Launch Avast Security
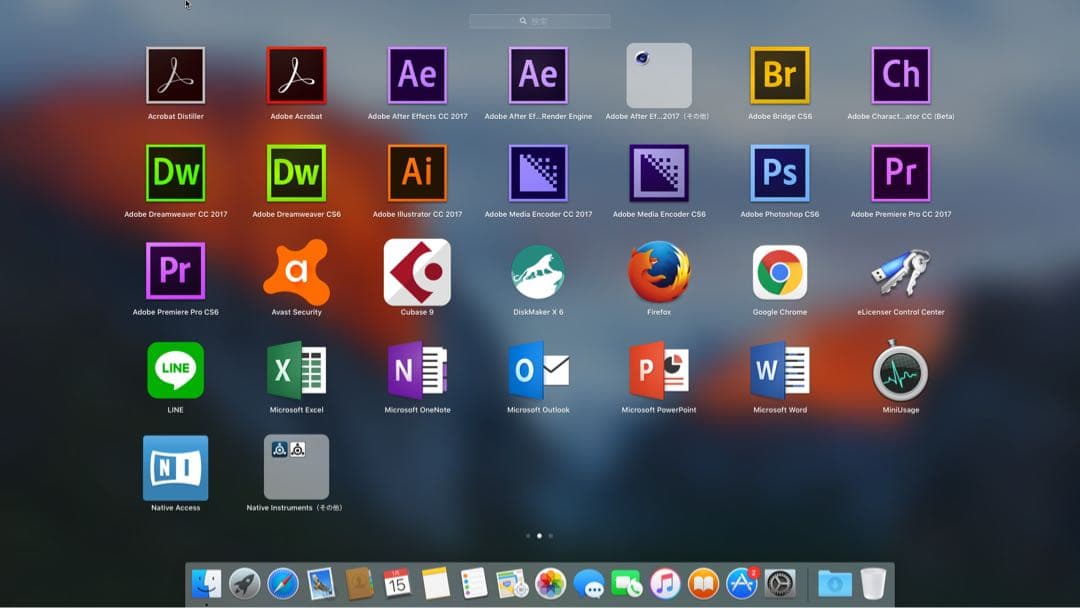Image resolution: width=1080 pixels, height=608 pixels. tap(296, 272)
